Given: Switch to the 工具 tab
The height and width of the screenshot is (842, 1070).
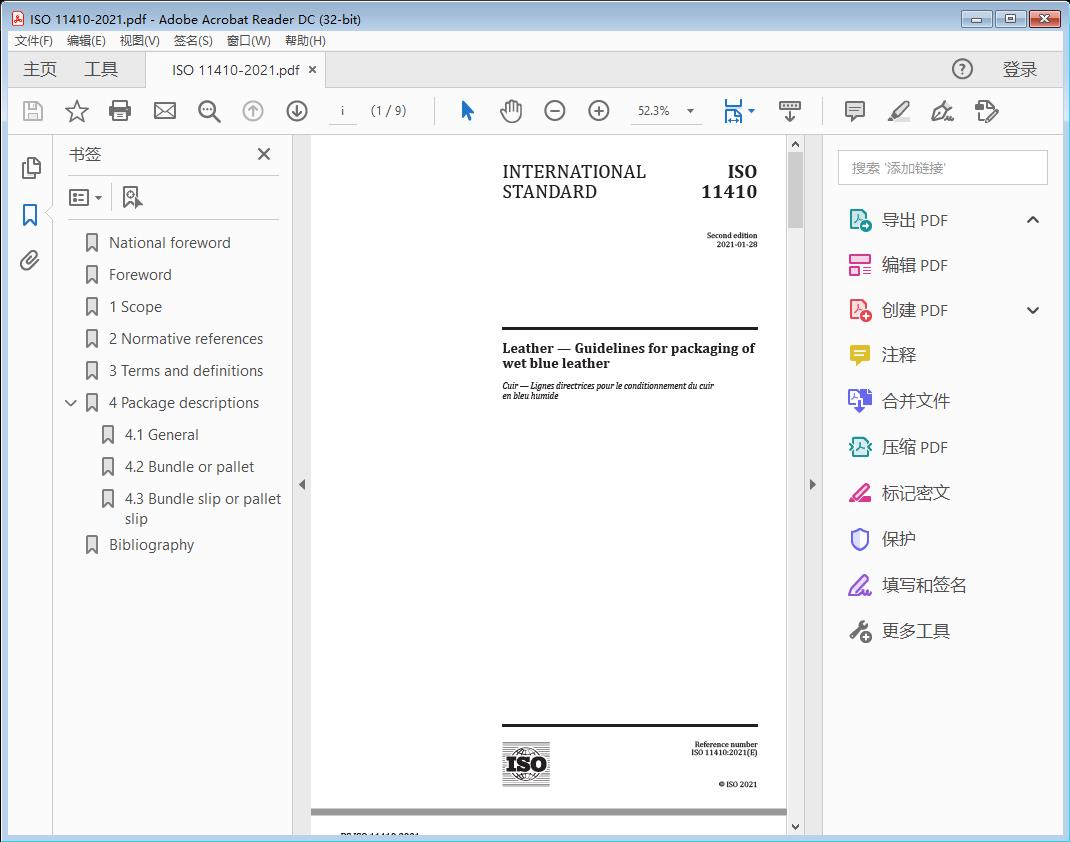Looking at the screenshot, I should click(101, 69).
